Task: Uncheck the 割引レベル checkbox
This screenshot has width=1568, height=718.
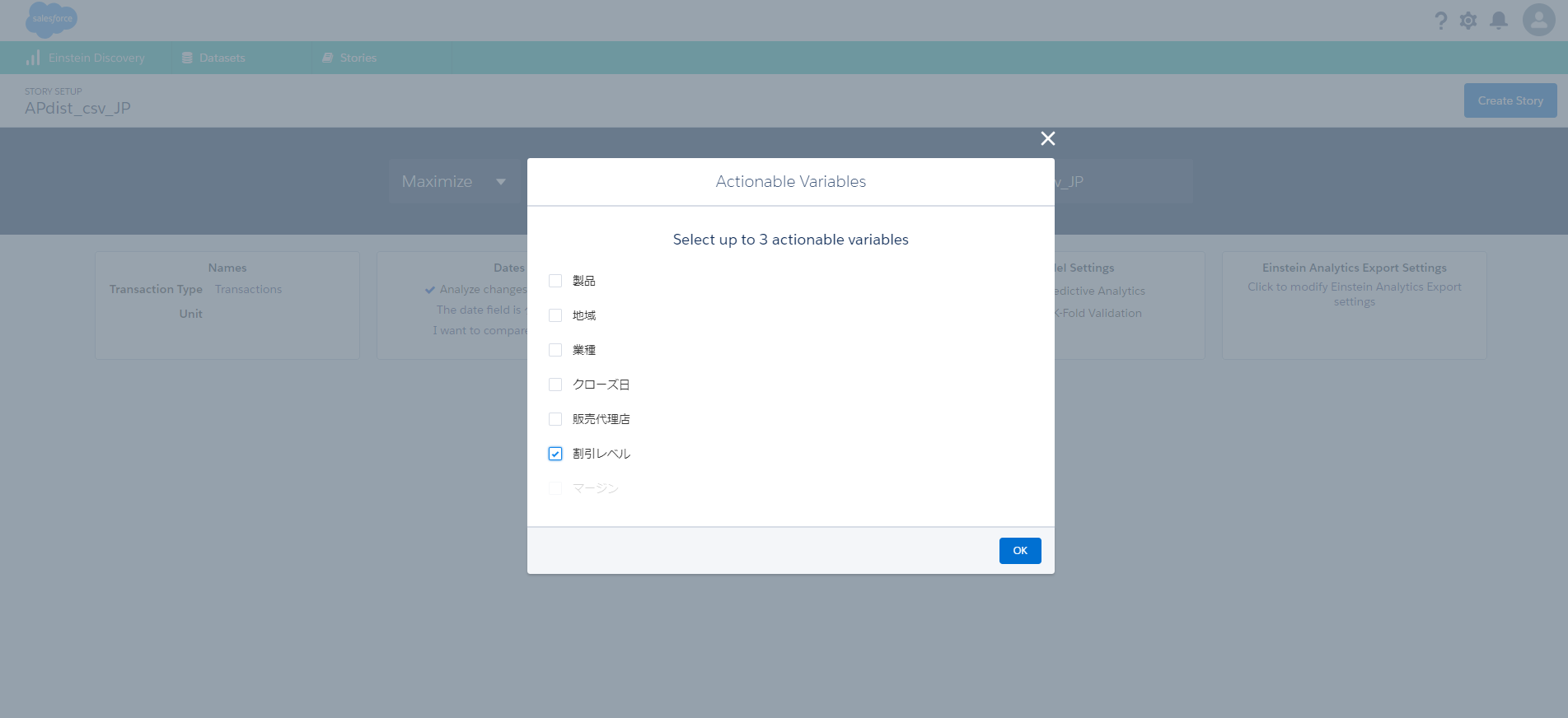Action: coord(555,454)
